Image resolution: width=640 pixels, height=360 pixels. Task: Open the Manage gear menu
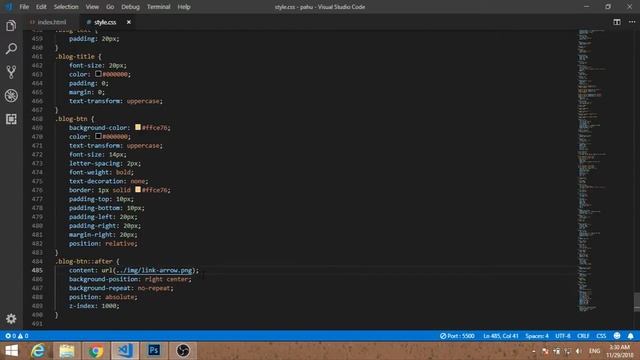pyautogui.click(x=11, y=318)
